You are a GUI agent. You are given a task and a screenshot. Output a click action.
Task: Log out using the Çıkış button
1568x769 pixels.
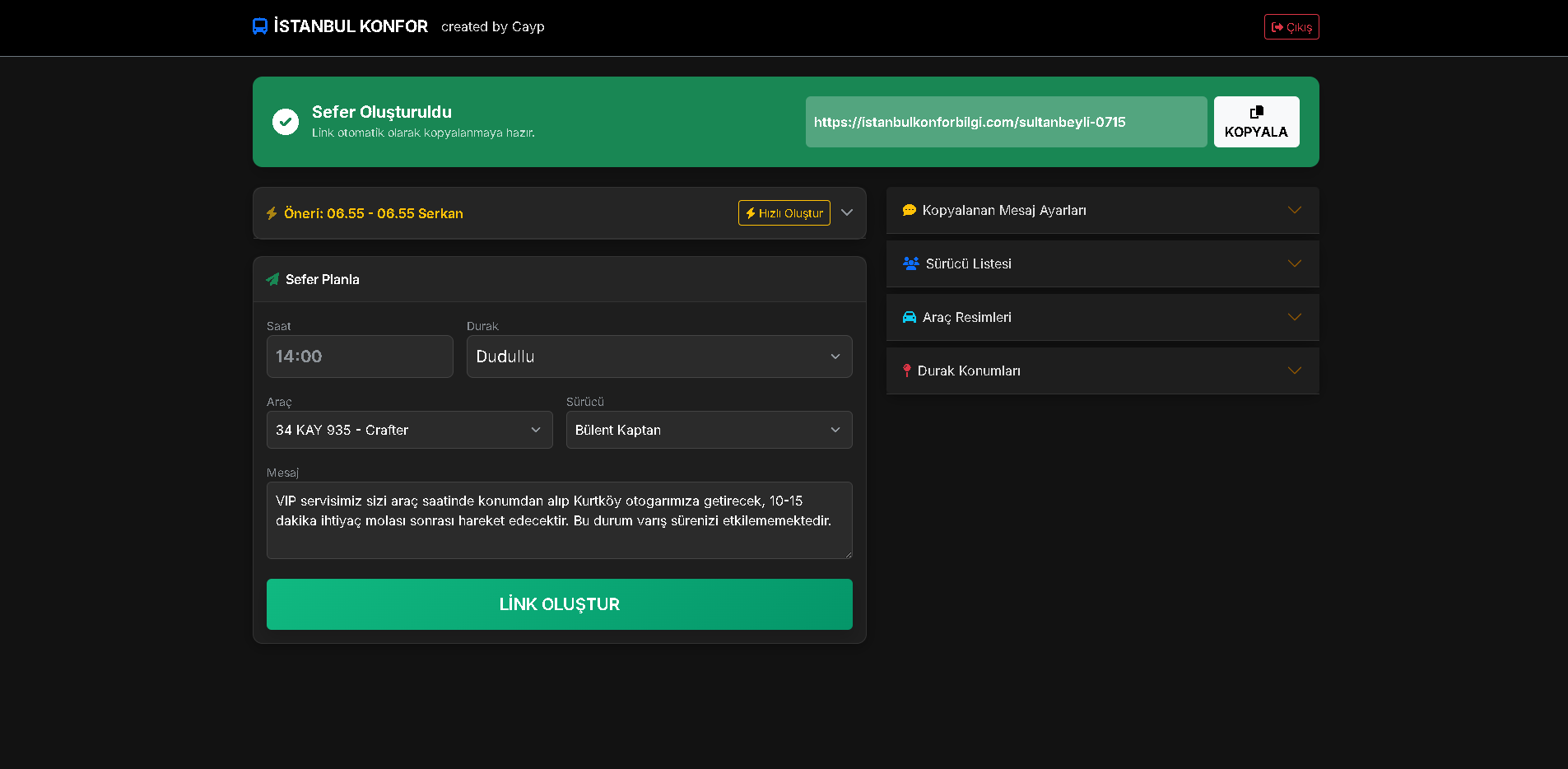(1291, 27)
